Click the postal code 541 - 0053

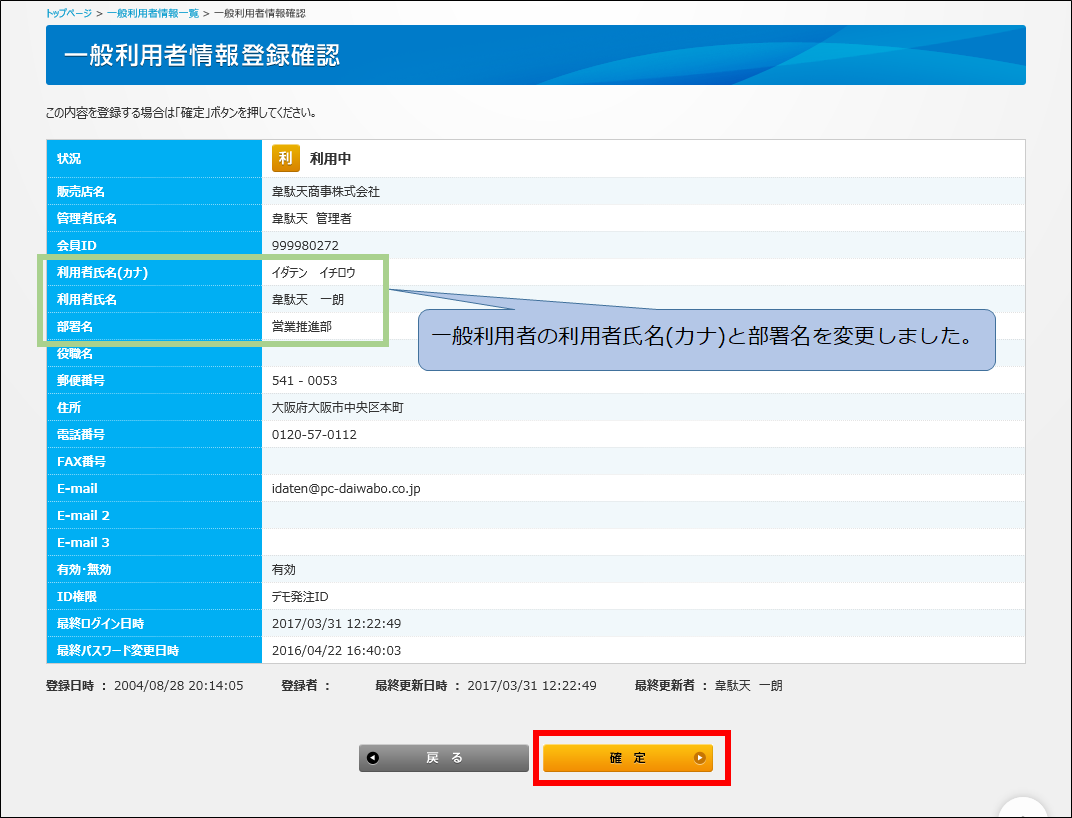pos(304,381)
